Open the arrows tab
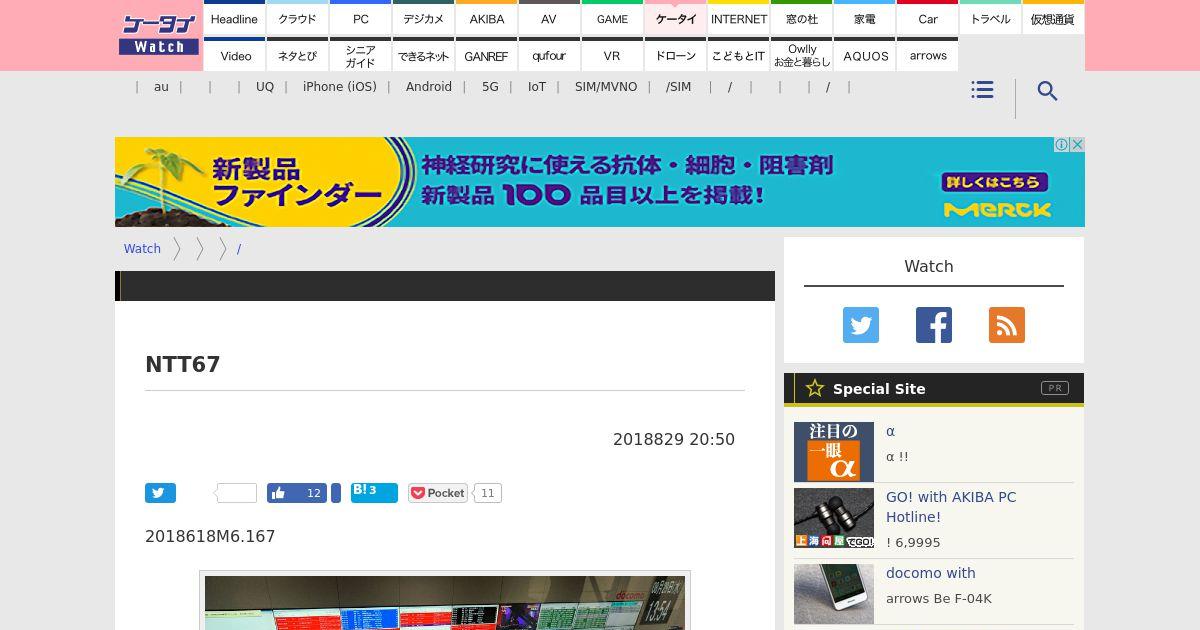 (928, 56)
